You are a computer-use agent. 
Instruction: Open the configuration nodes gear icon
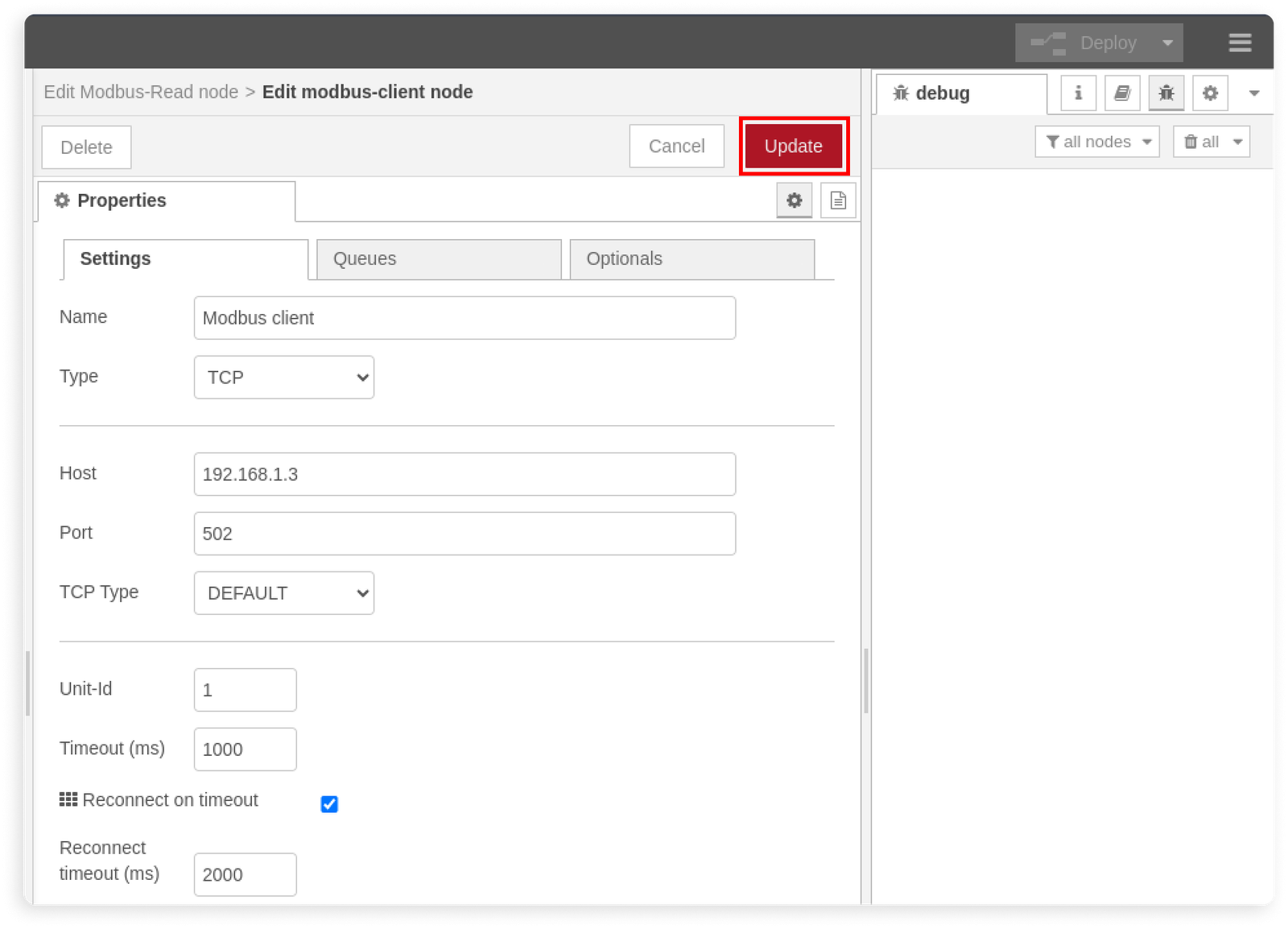1210,93
